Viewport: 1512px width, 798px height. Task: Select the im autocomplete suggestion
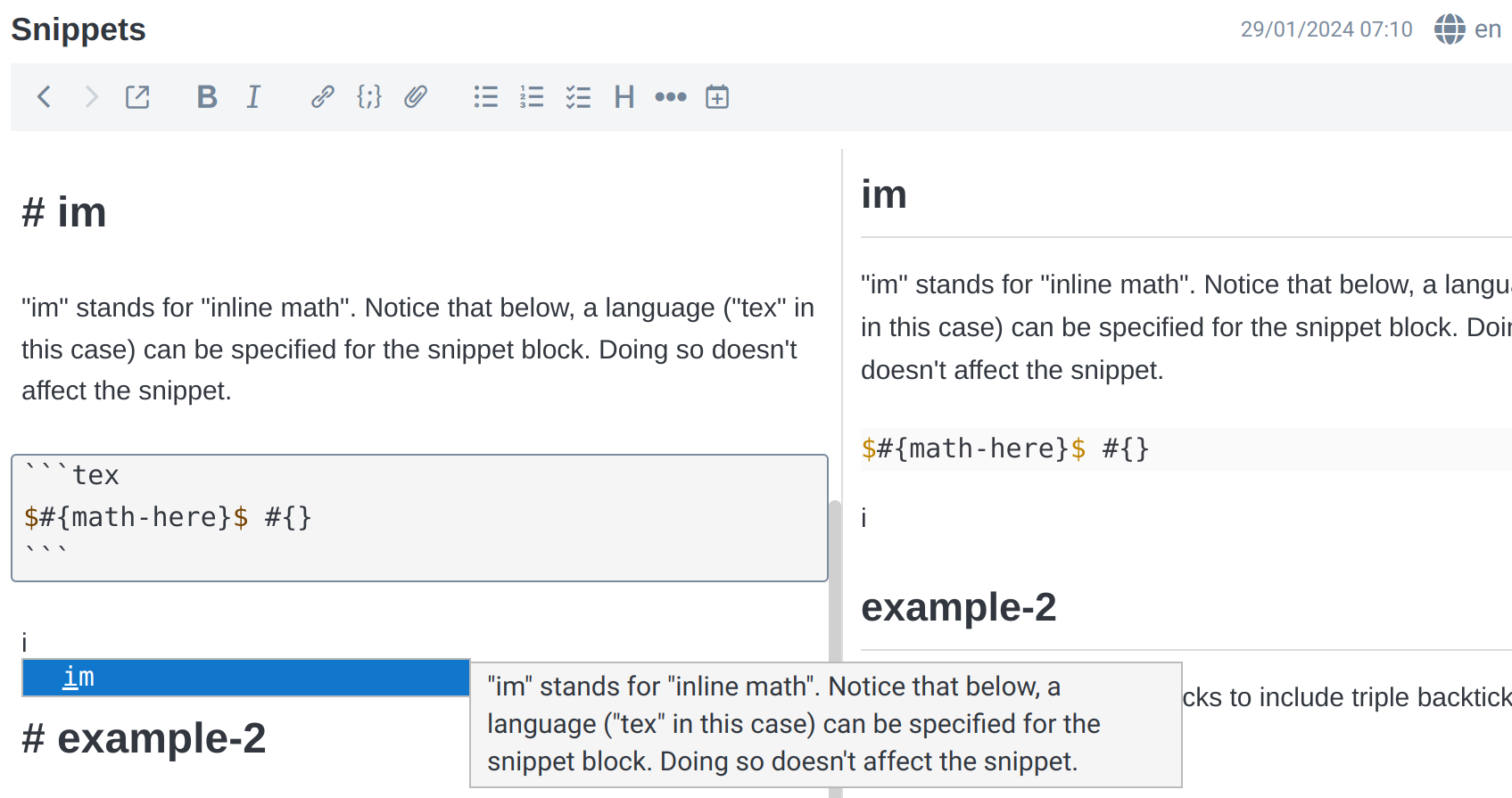246,678
